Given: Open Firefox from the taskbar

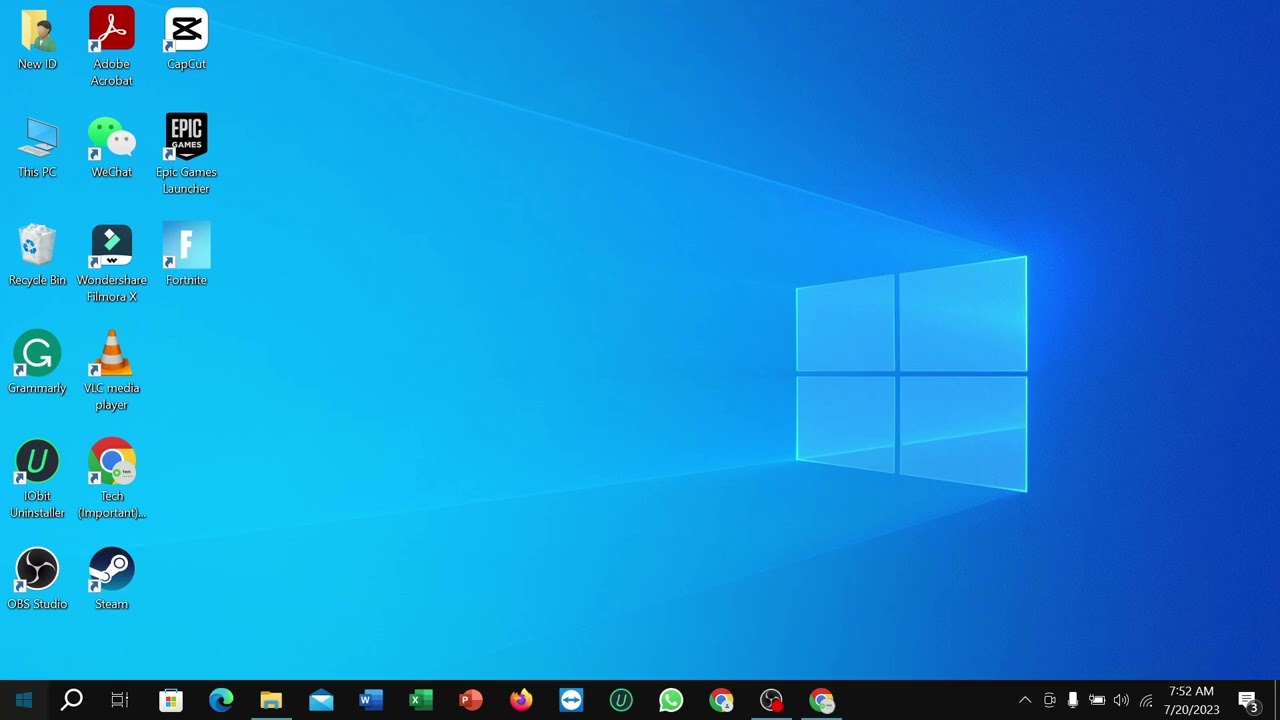Looking at the screenshot, I should click(521, 700).
